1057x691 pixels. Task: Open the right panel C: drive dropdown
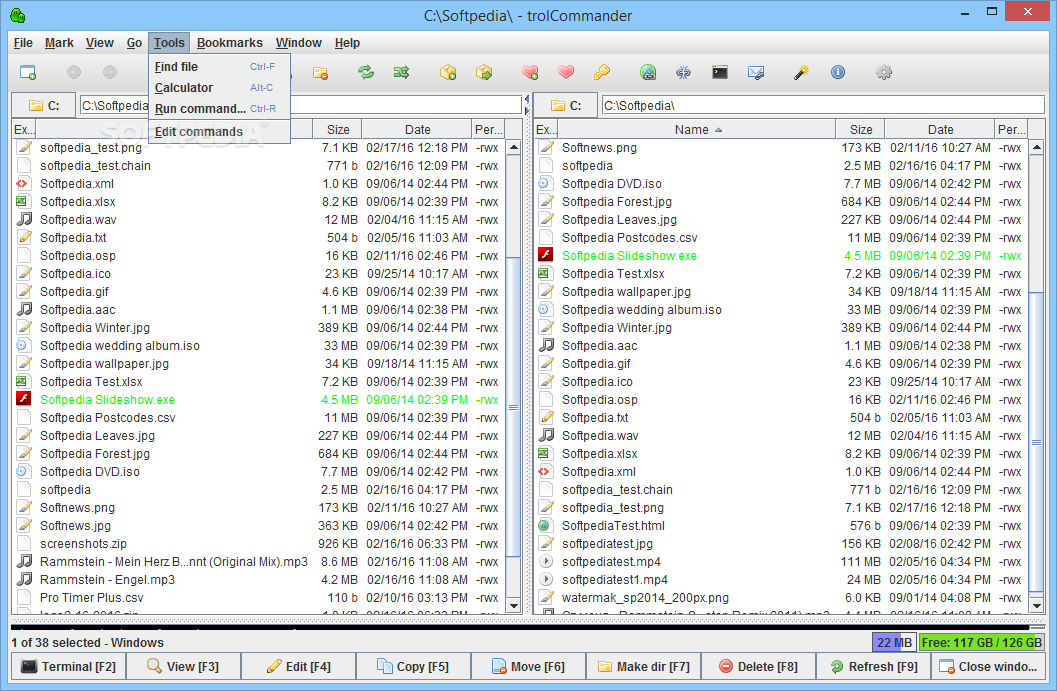tap(566, 106)
